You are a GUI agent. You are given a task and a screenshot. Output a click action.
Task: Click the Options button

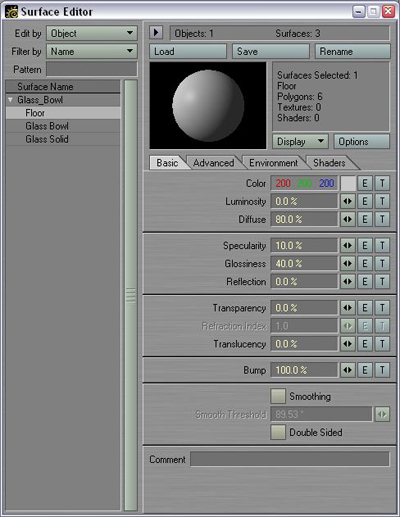[x=362, y=142]
